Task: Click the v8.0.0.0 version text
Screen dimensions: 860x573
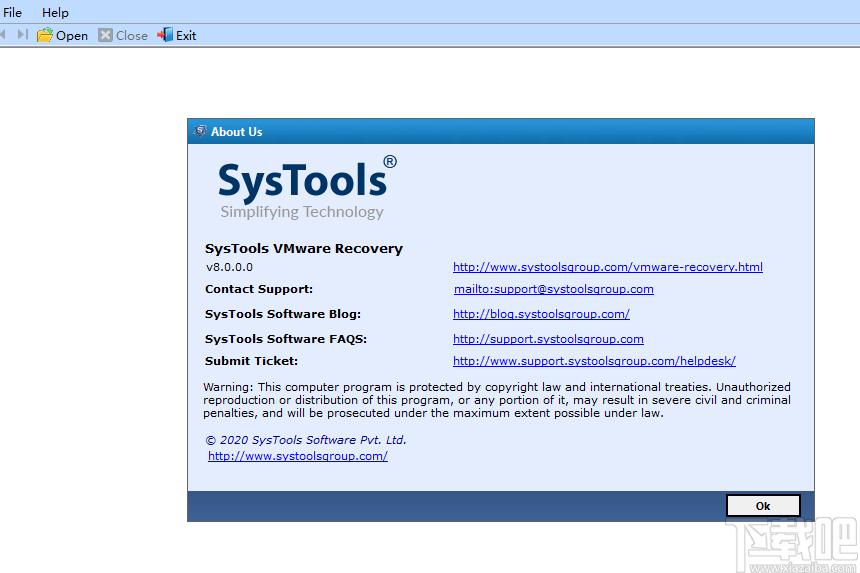Action: 229,267
